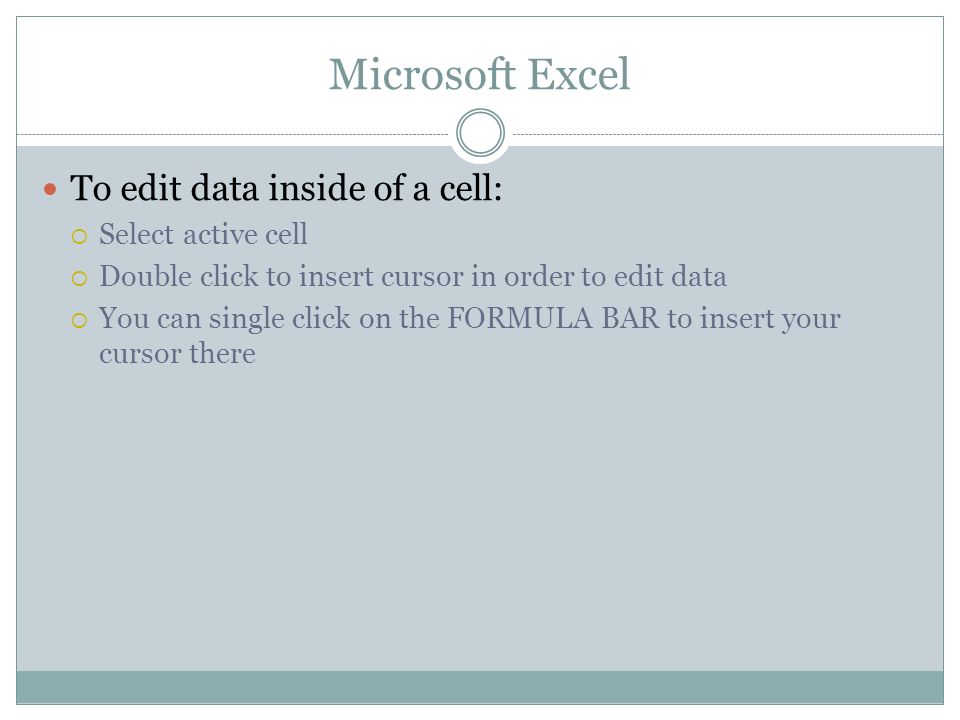The width and height of the screenshot is (960, 720).
Task: Click the word Microsoft in the title
Action: 422,74
